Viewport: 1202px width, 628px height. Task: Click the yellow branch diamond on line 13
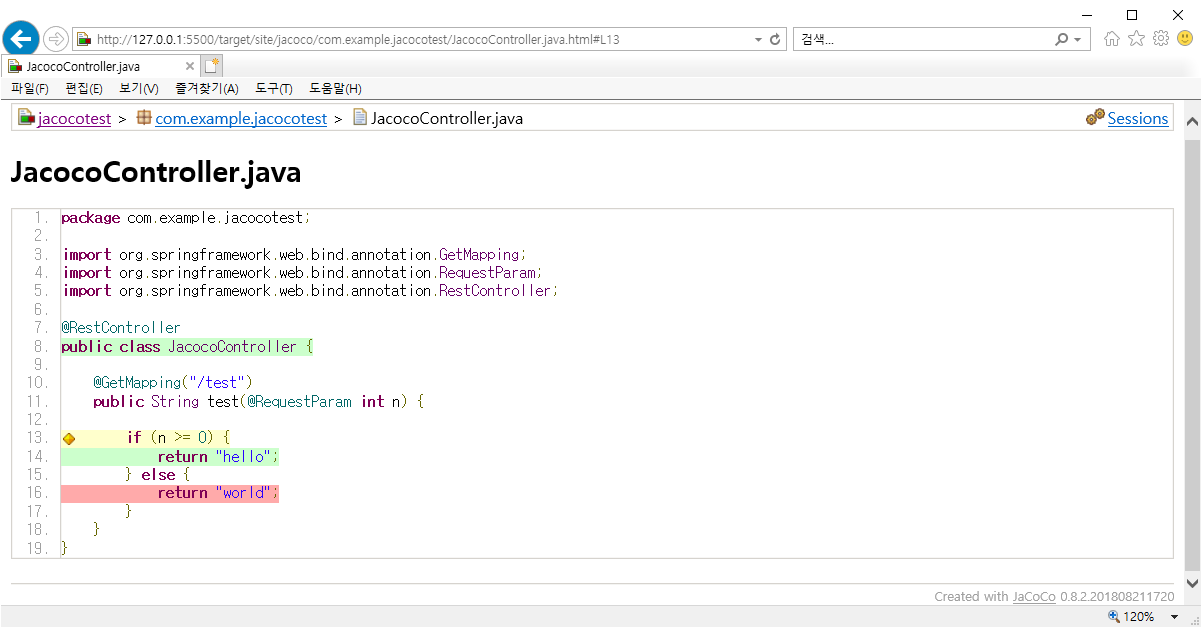pos(69,439)
